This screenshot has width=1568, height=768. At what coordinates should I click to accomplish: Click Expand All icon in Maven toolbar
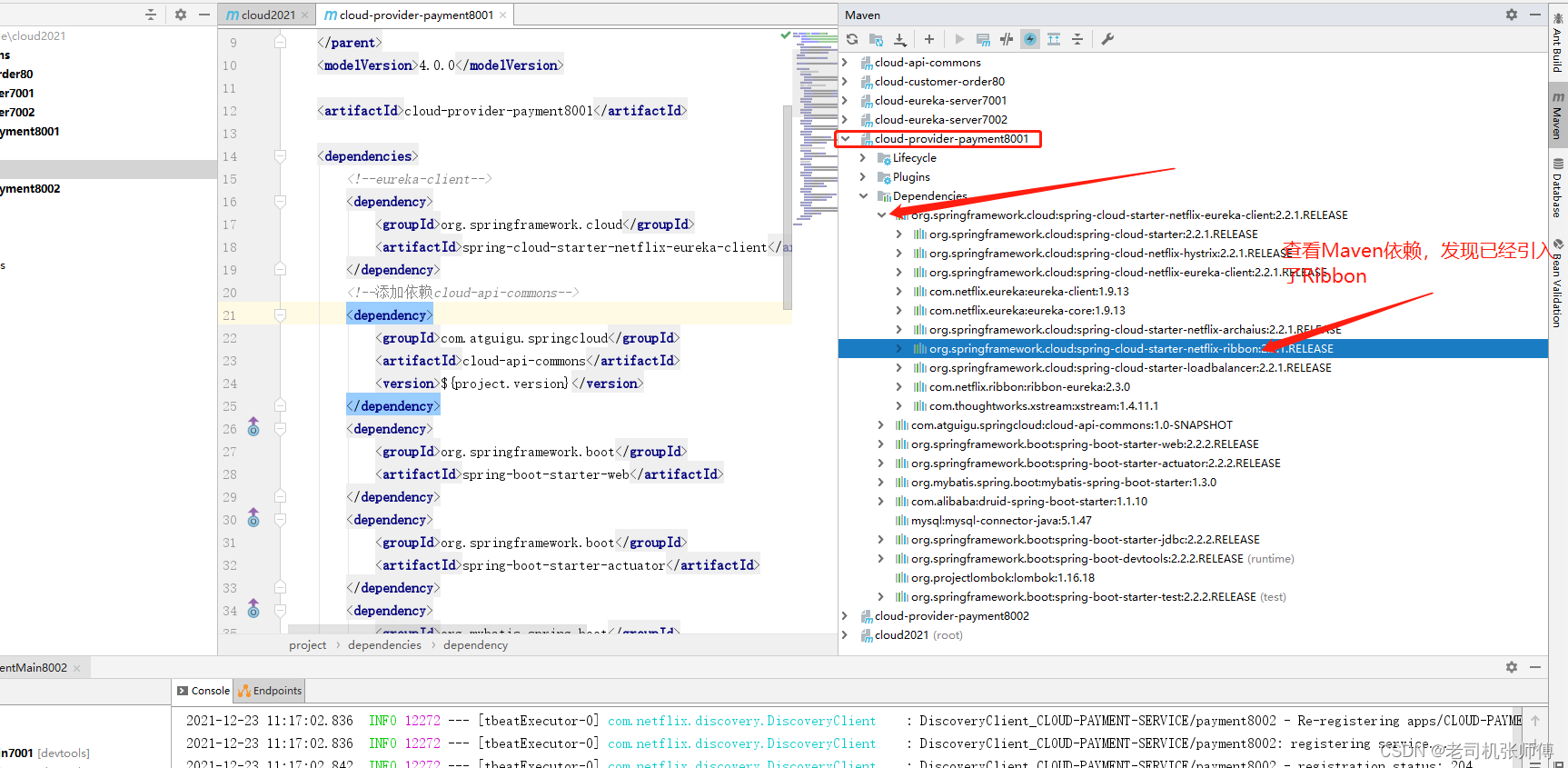tap(1054, 39)
